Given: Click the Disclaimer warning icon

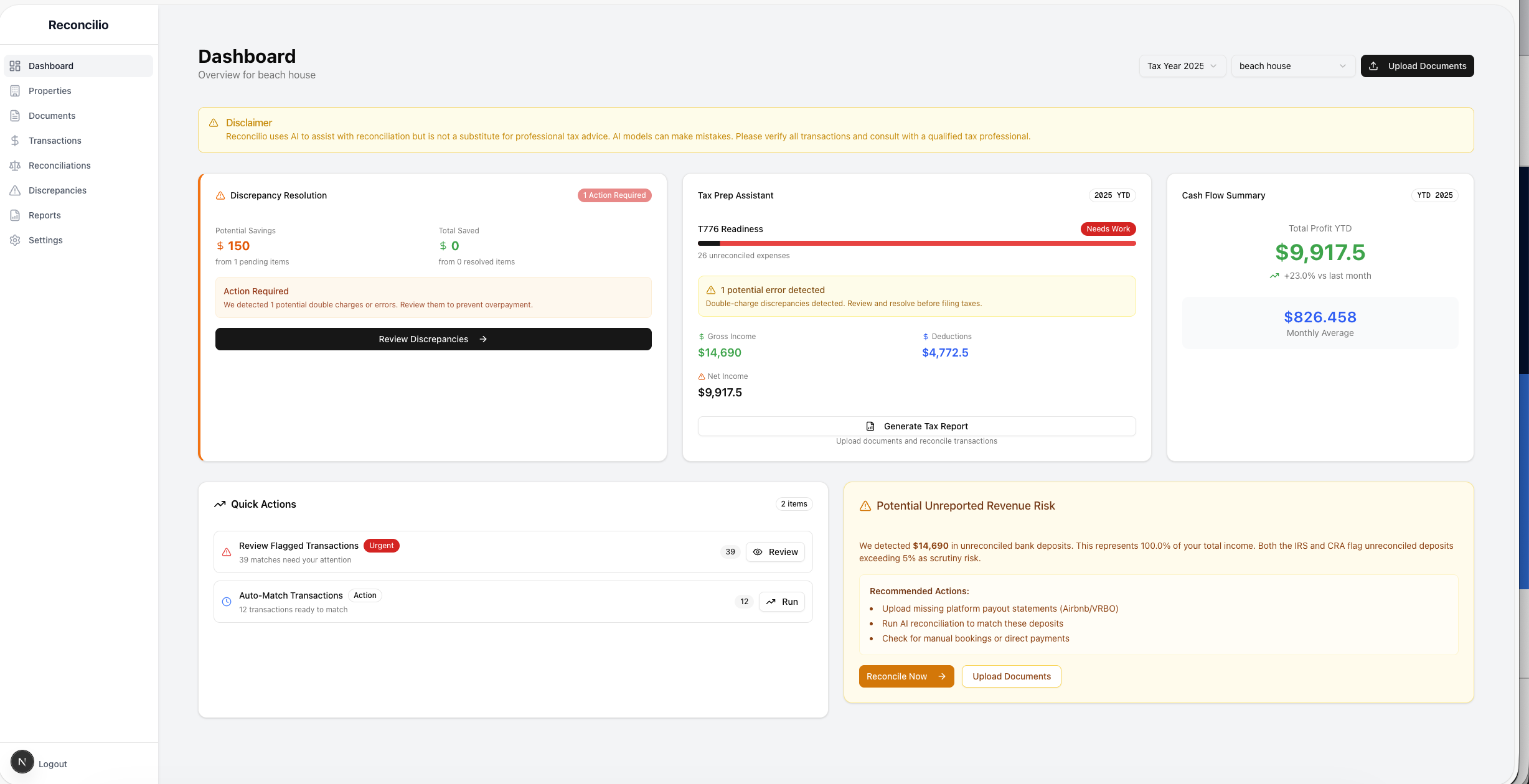Looking at the screenshot, I should point(214,123).
